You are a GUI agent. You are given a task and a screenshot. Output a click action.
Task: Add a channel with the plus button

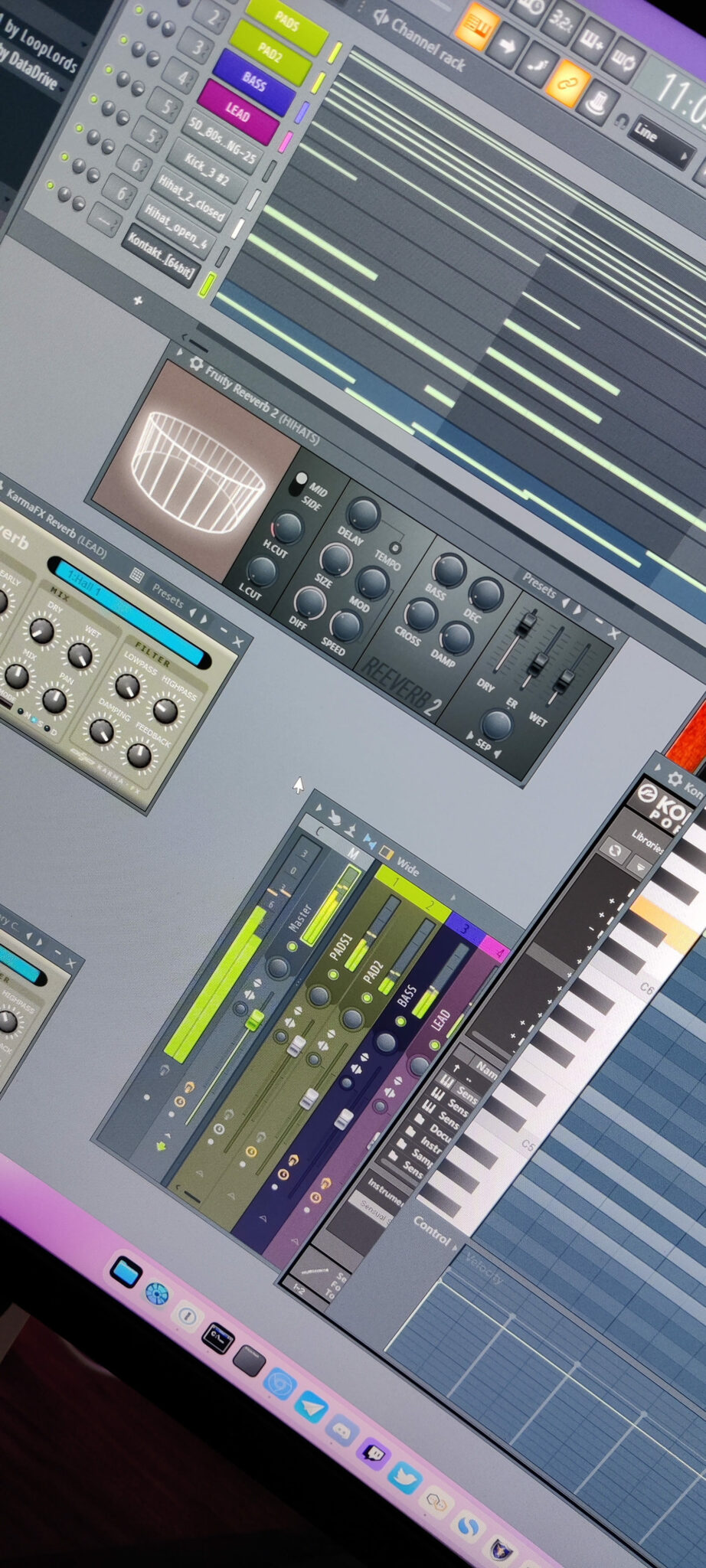click(x=138, y=301)
